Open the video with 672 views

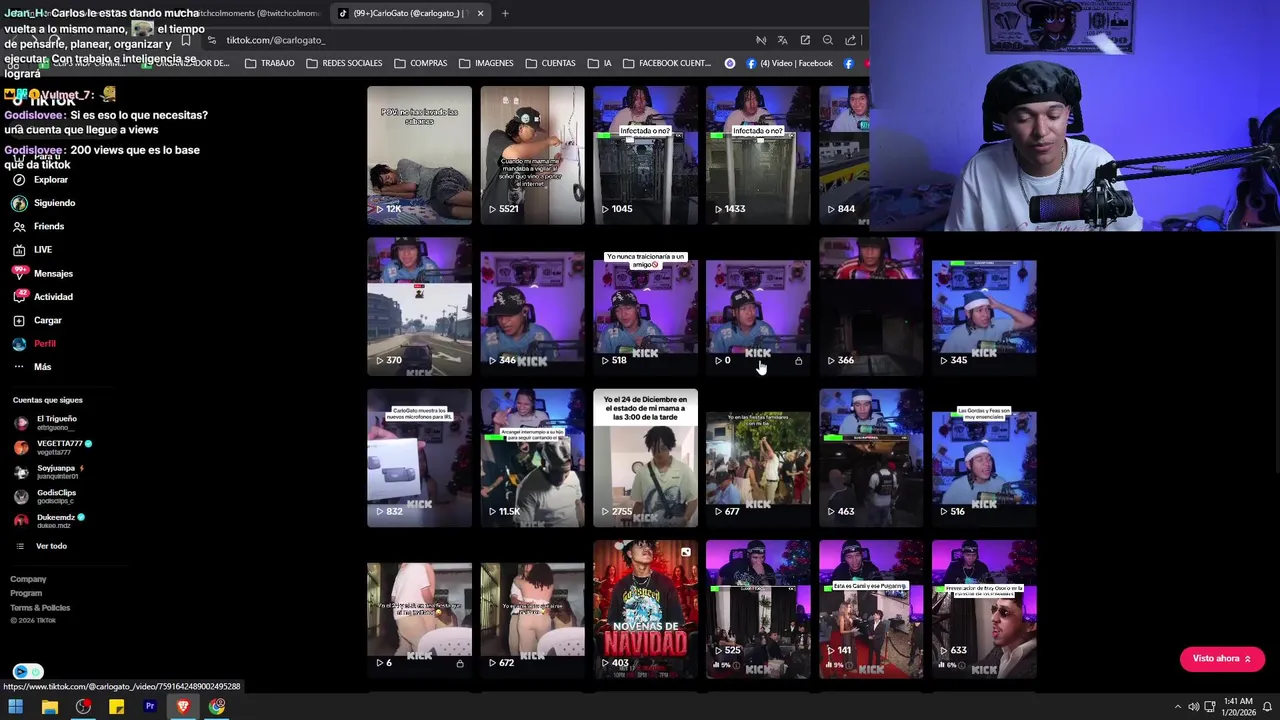click(532, 610)
